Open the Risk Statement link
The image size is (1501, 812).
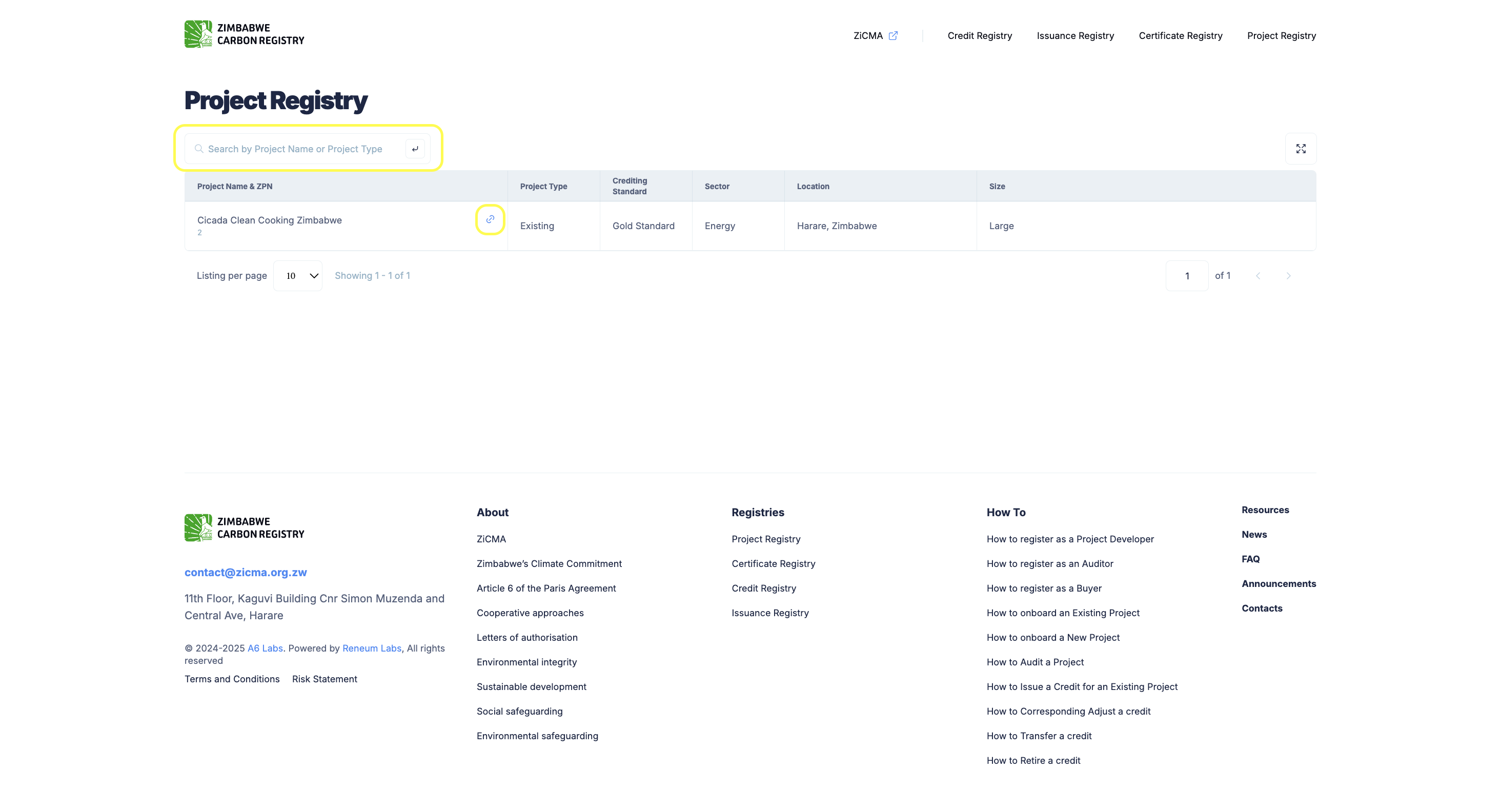point(324,679)
